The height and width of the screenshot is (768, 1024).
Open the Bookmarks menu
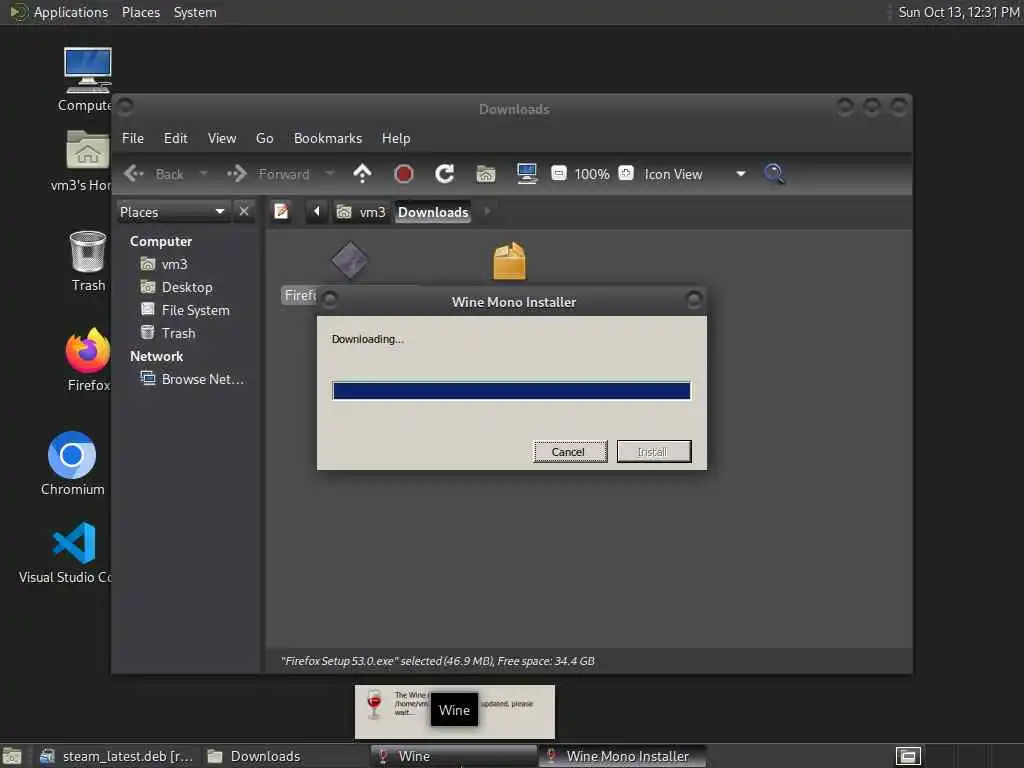click(x=328, y=138)
